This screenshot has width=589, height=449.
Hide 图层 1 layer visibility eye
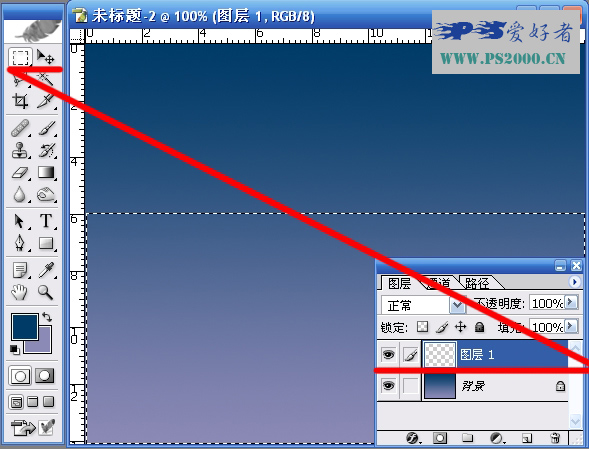(x=388, y=354)
